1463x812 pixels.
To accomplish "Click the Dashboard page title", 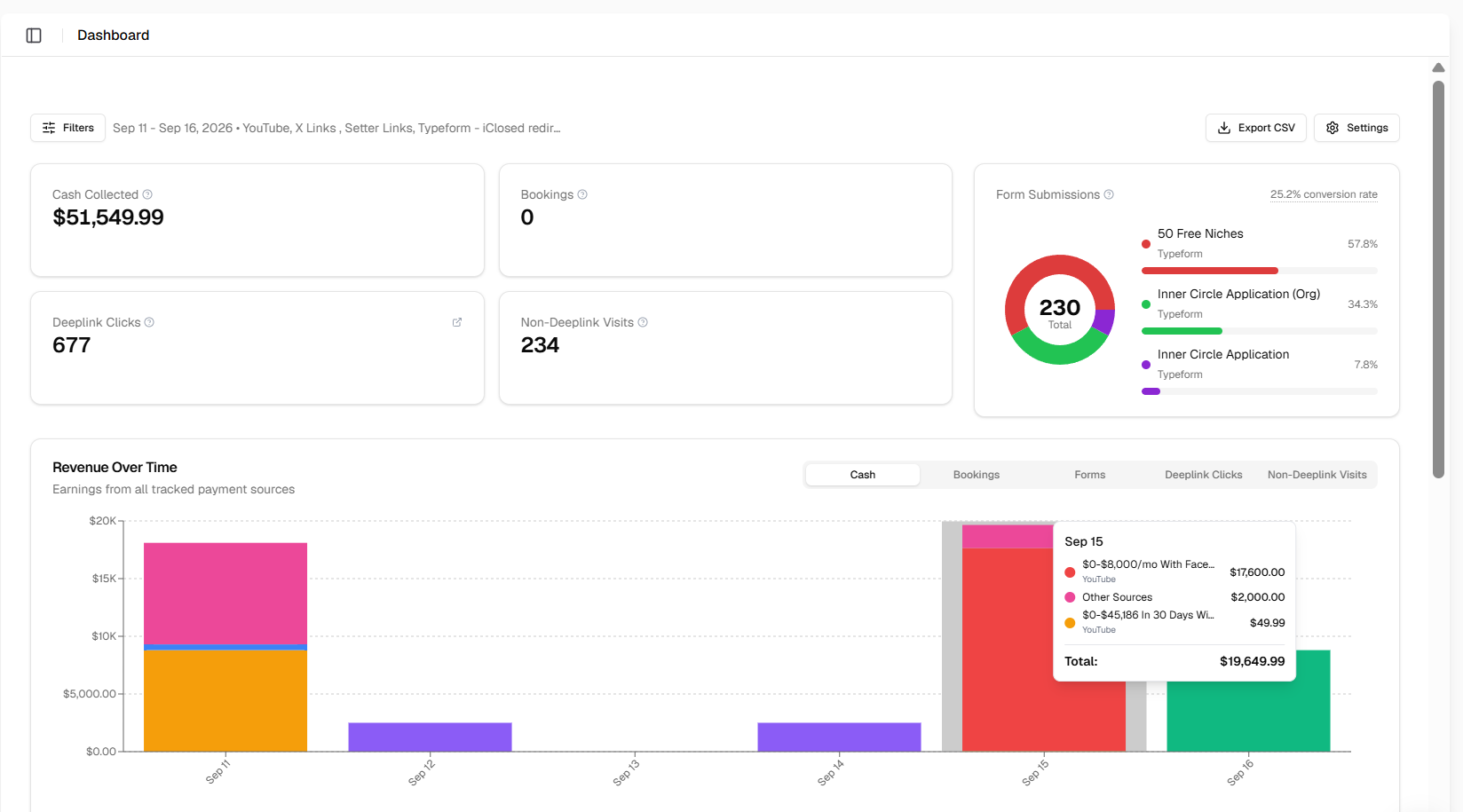I will (114, 35).
